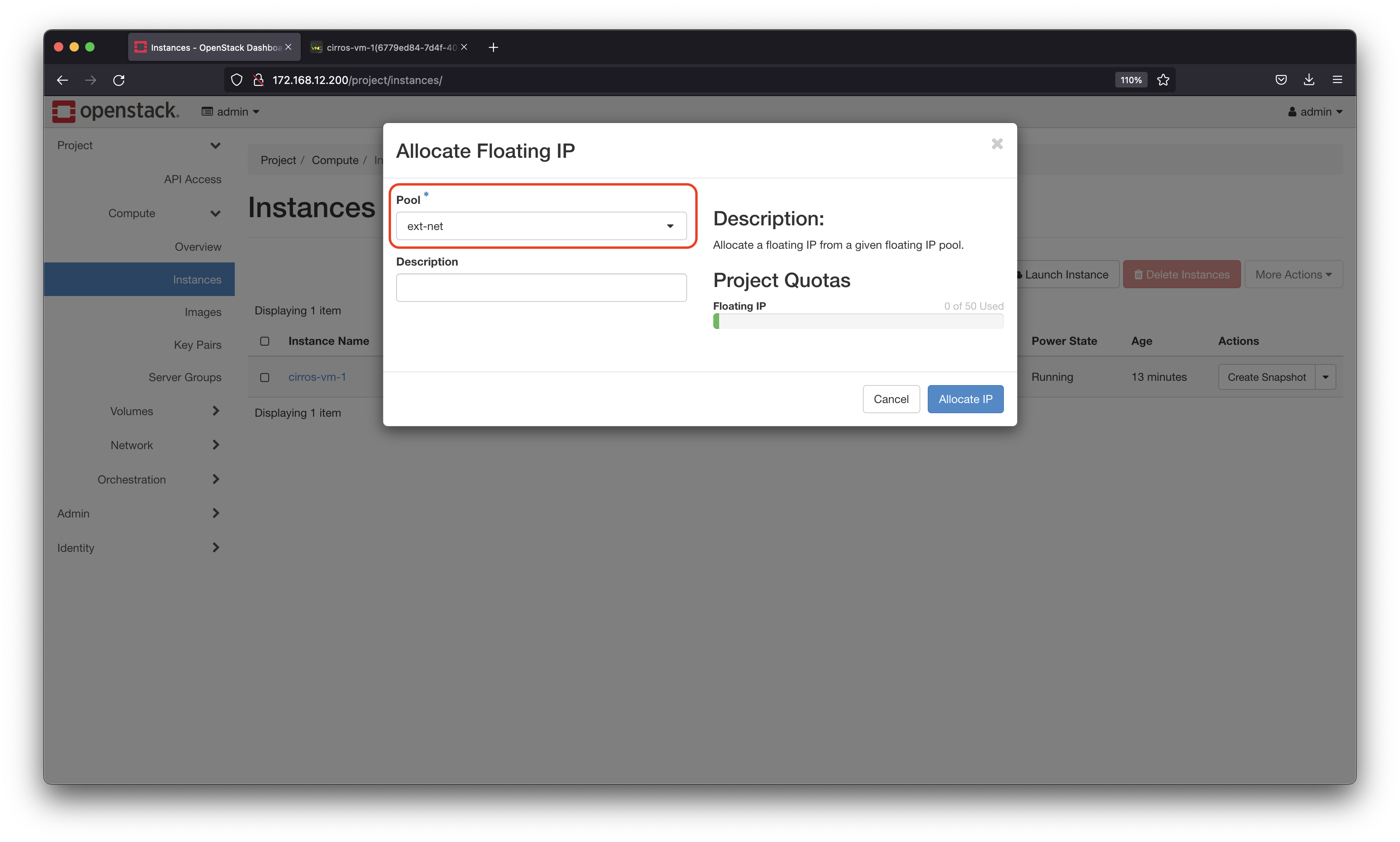1400x842 pixels.
Task: Open a new browser tab
Action: [493, 47]
